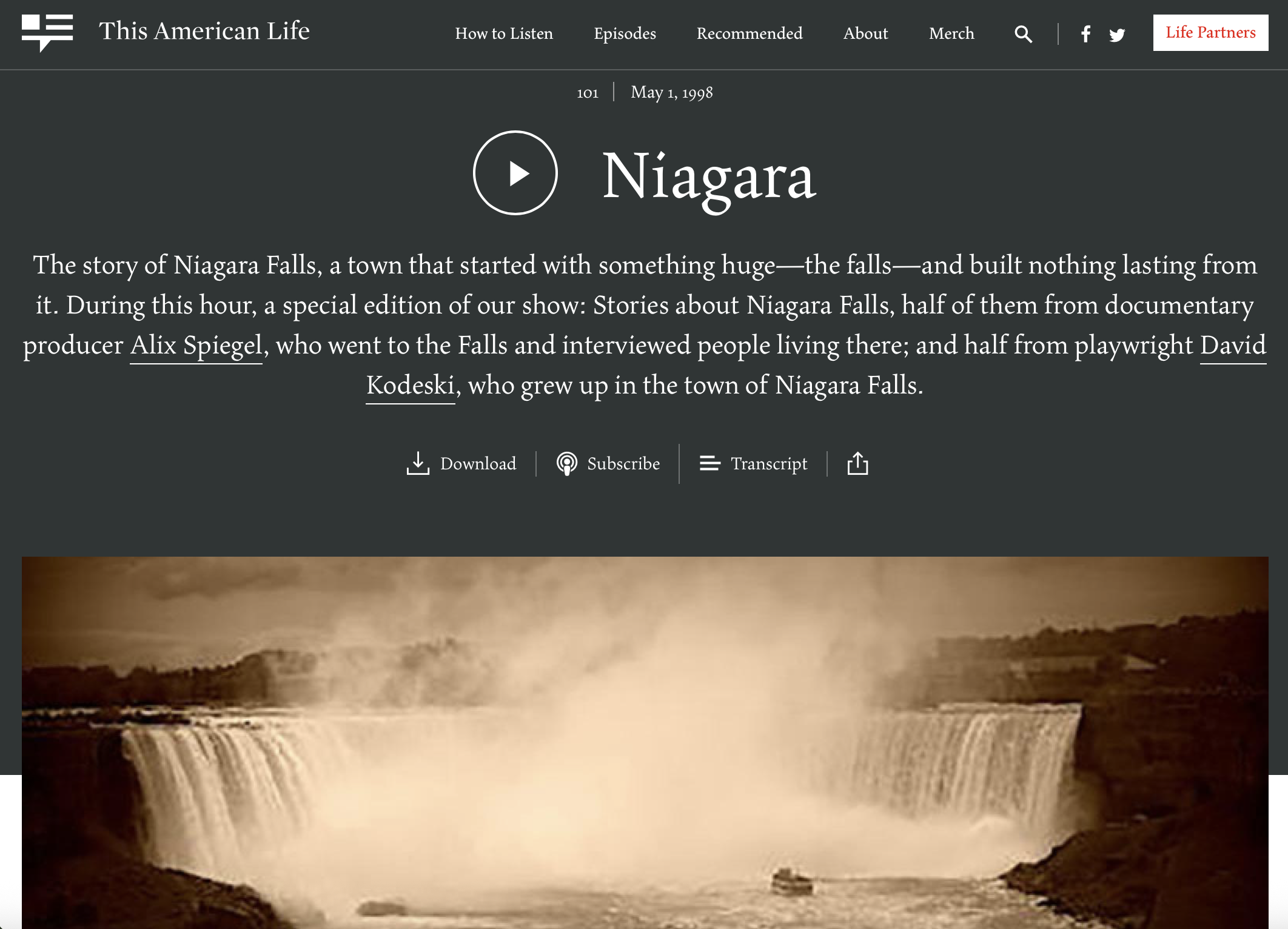Go to the Episodes page
This screenshot has height=929, width=1288.
pyautogui.click(x=625, y=33)
